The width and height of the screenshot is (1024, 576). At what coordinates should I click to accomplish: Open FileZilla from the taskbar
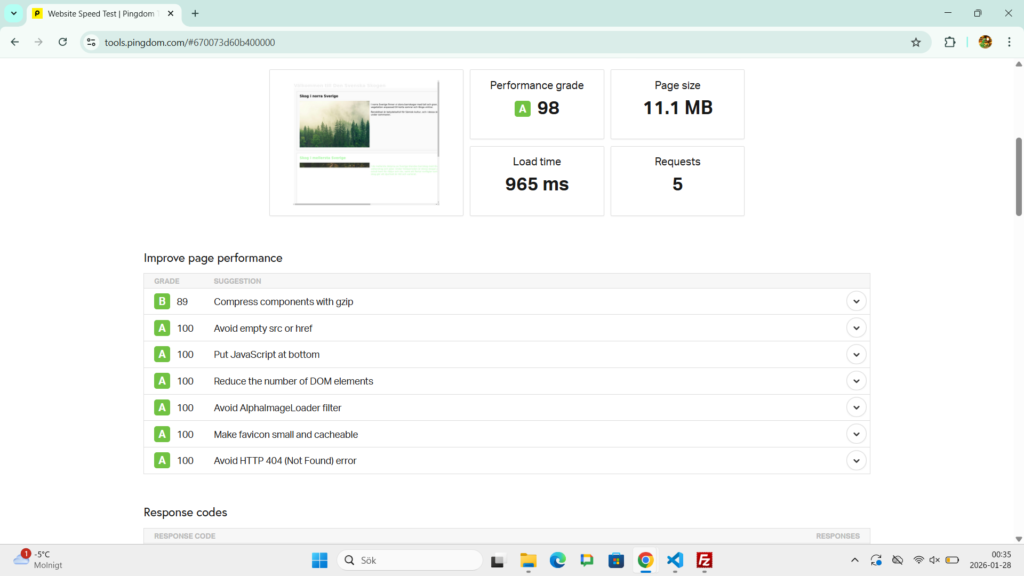tap(704, 560)
